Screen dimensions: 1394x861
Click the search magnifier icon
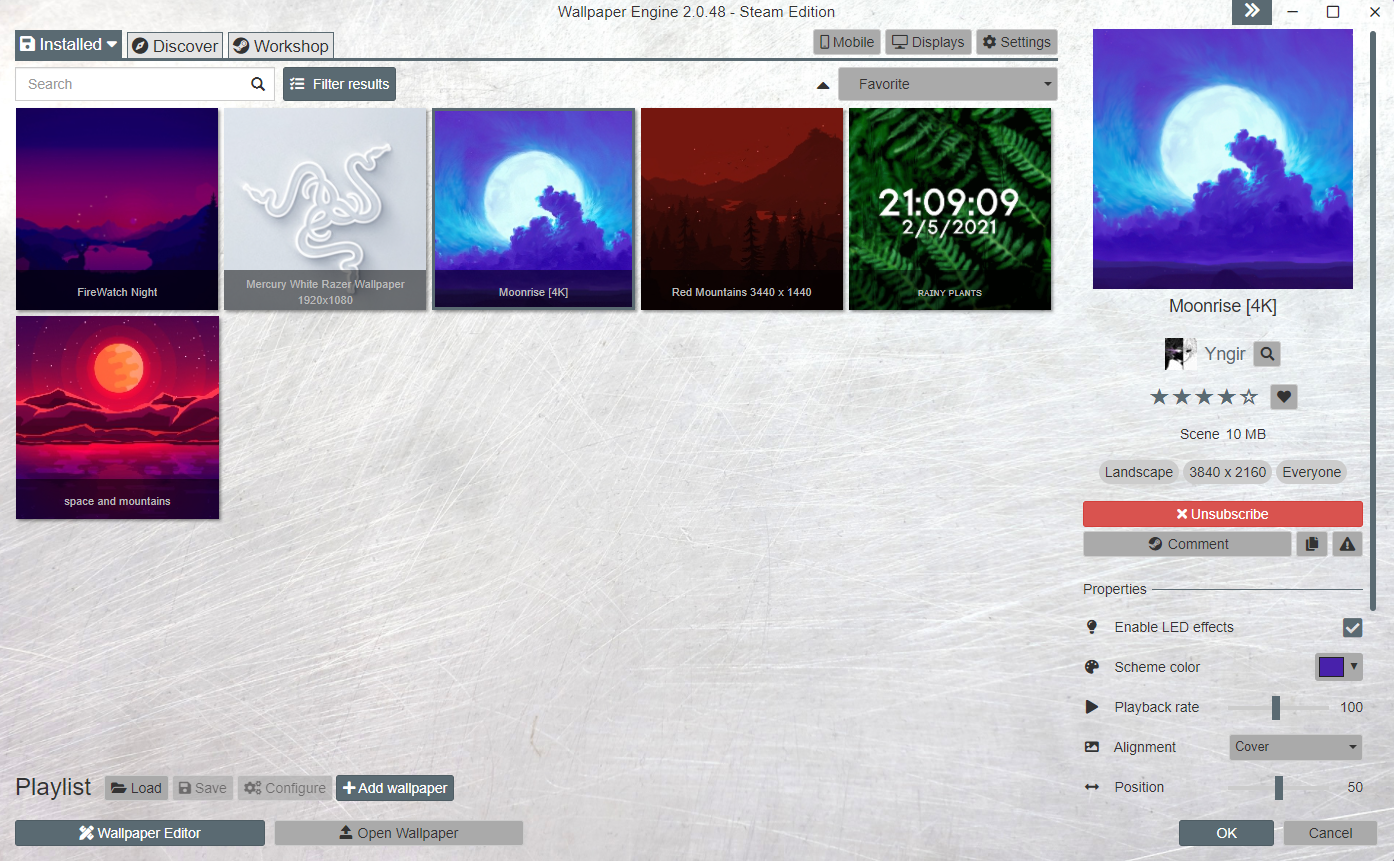click(258, 84)
